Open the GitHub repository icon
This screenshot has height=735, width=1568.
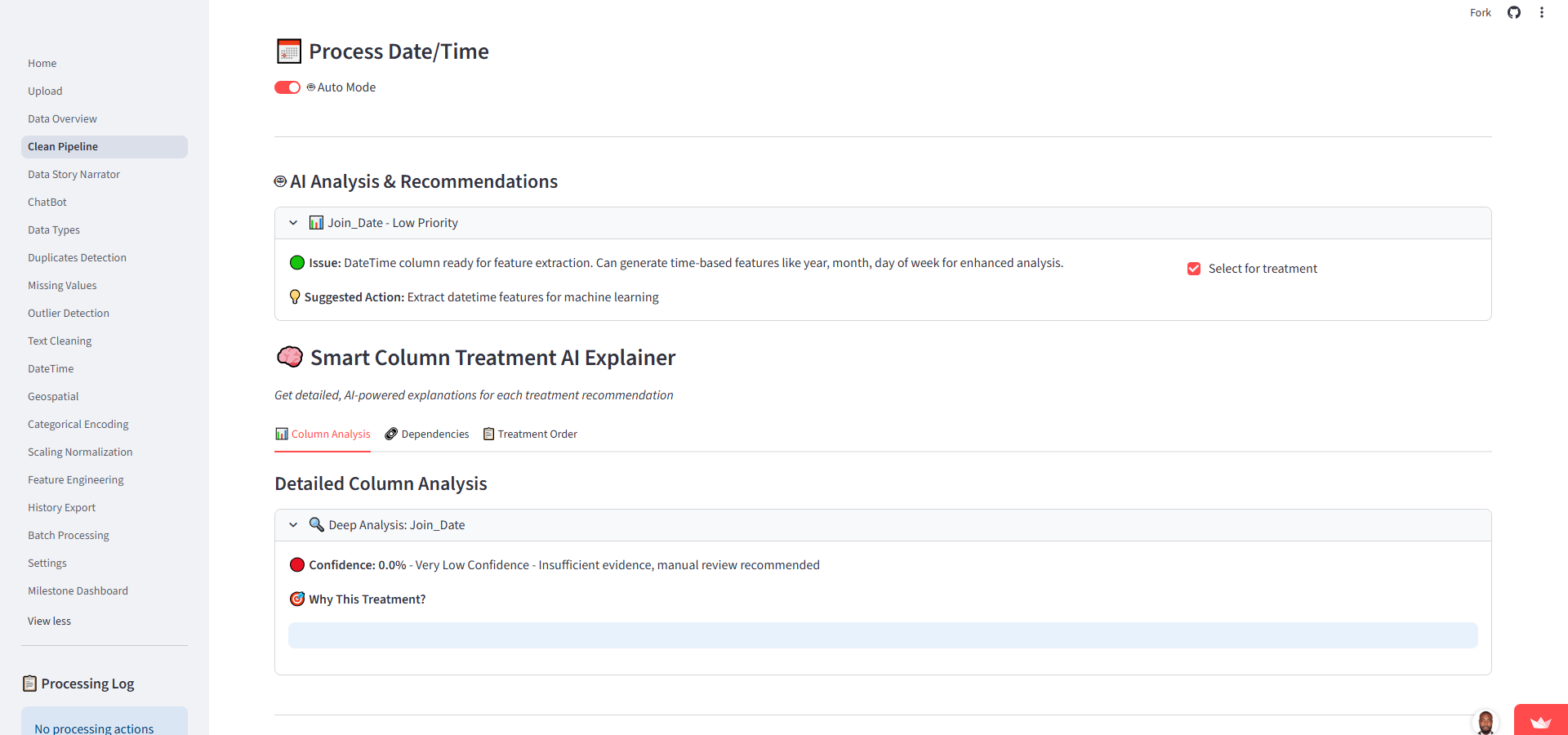[x=1513, y=12]
